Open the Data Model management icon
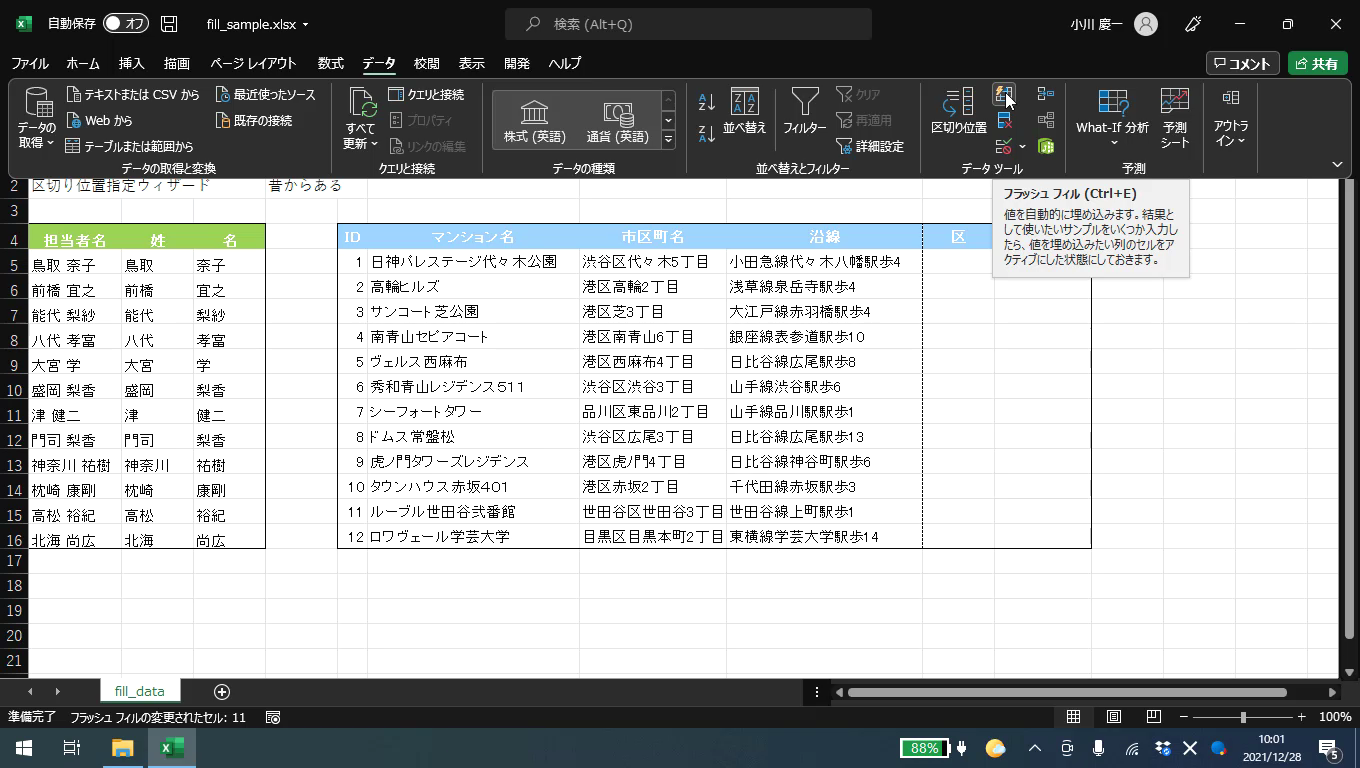The image size is (1360, 768). point(1046,147)
